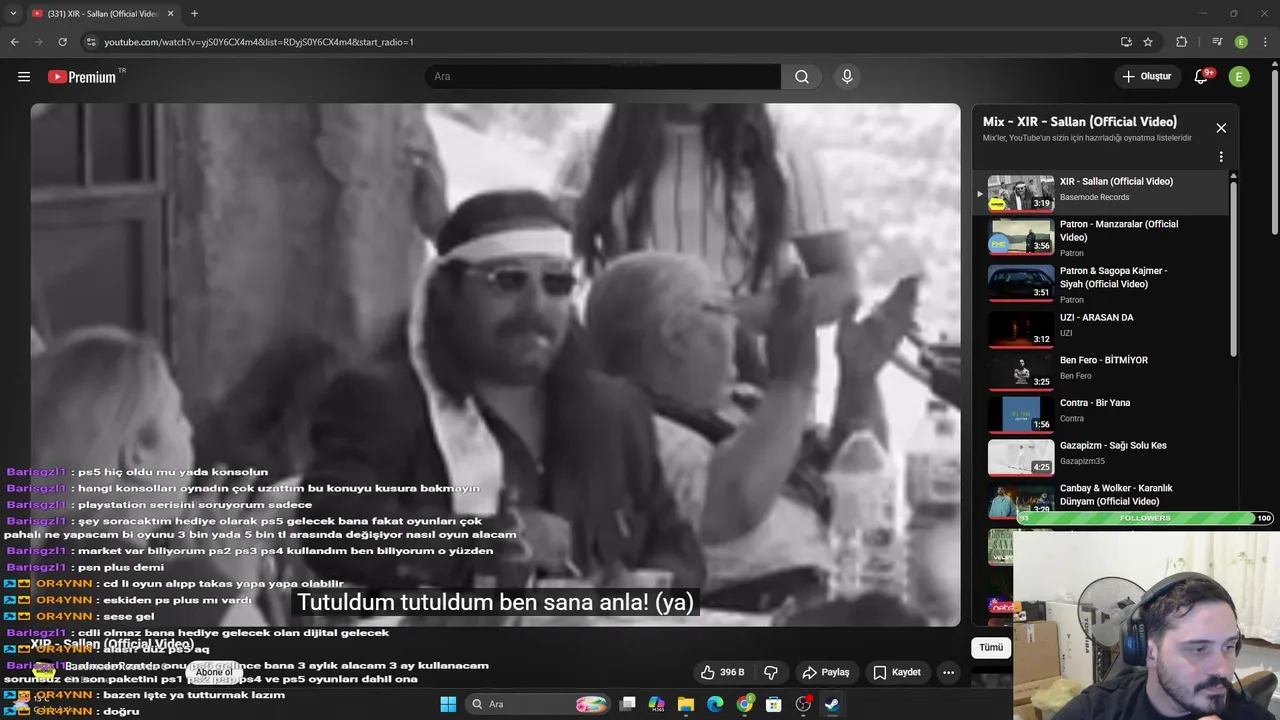Viewport: 1280px width, 720px height.
Task: Open Chrome media controls icon
Action: pos(1217,42)
